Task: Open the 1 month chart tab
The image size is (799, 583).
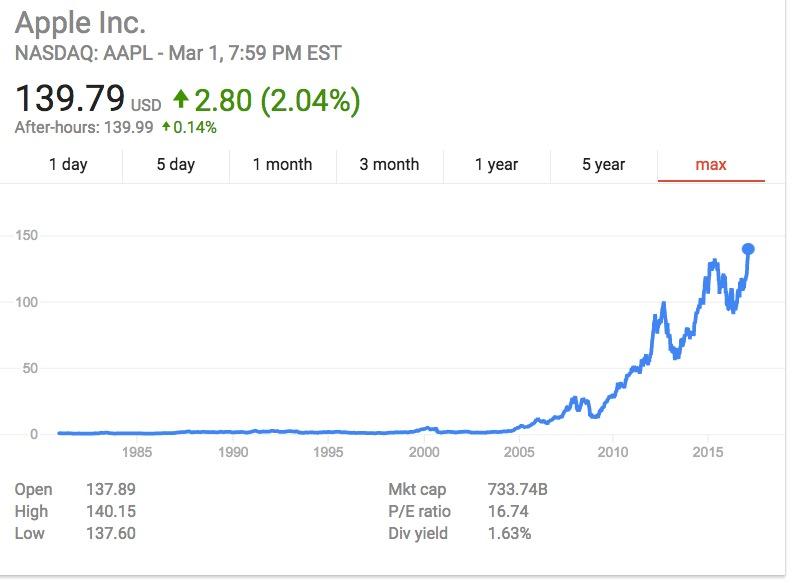Action: (282, 165)
